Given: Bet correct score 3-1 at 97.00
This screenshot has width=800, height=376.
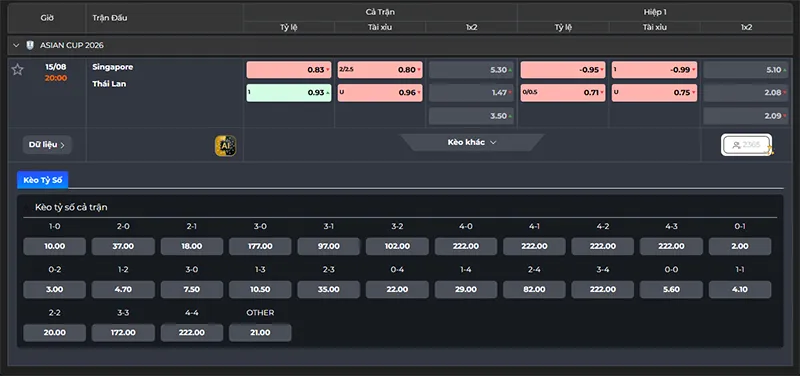Looking at the screenshot, I should point(329,246).
